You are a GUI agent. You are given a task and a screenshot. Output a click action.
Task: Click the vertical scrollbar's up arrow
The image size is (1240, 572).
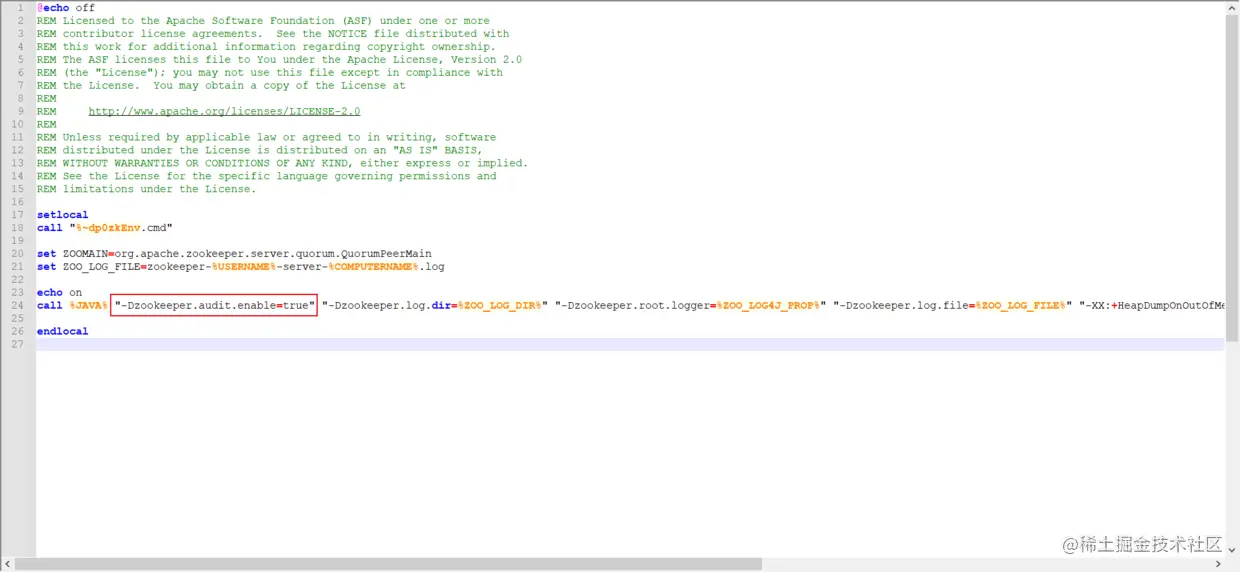point(1232,7)
